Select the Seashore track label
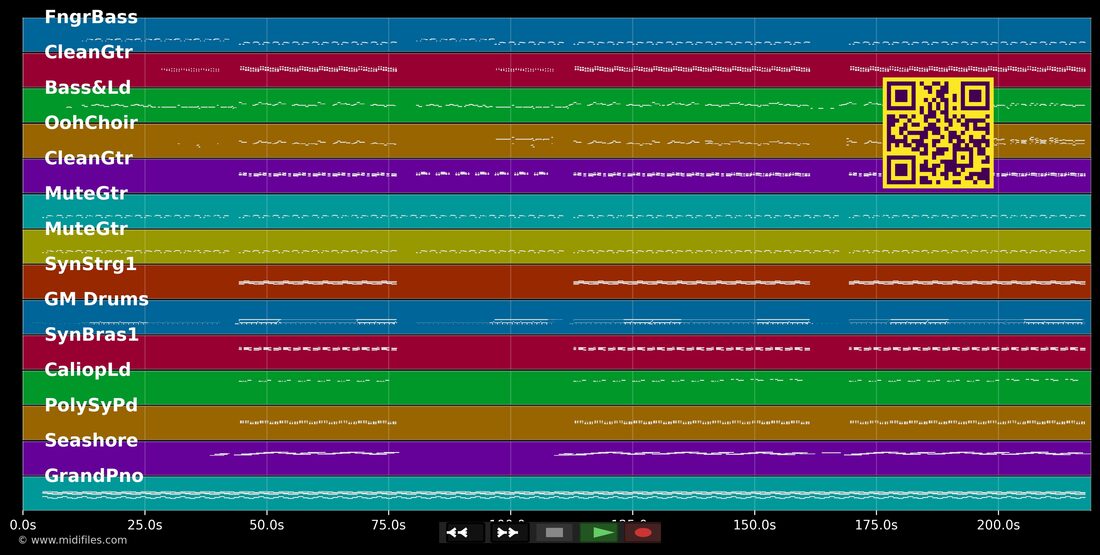 [91, 440]
